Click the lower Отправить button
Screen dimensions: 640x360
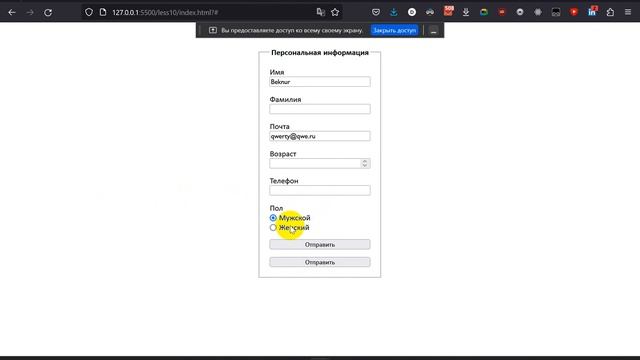(320, 262)
